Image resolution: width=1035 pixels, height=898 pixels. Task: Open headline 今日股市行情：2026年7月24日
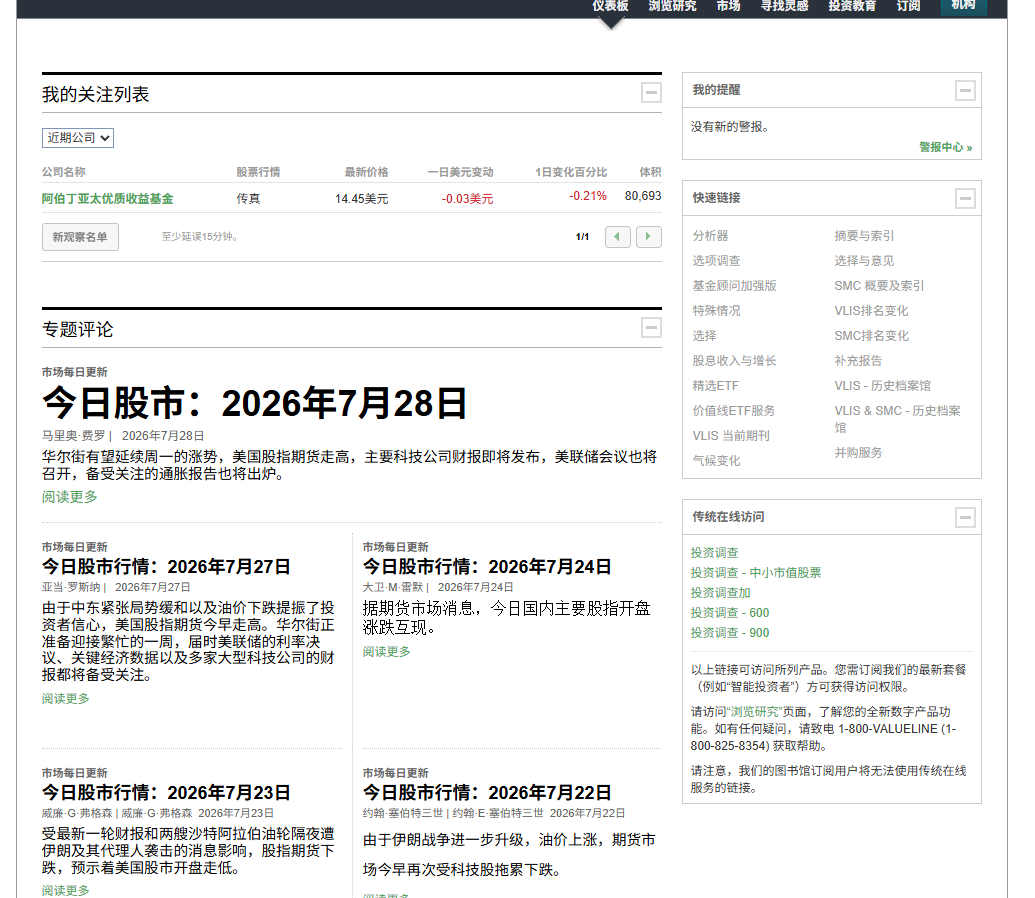point(487,567)
